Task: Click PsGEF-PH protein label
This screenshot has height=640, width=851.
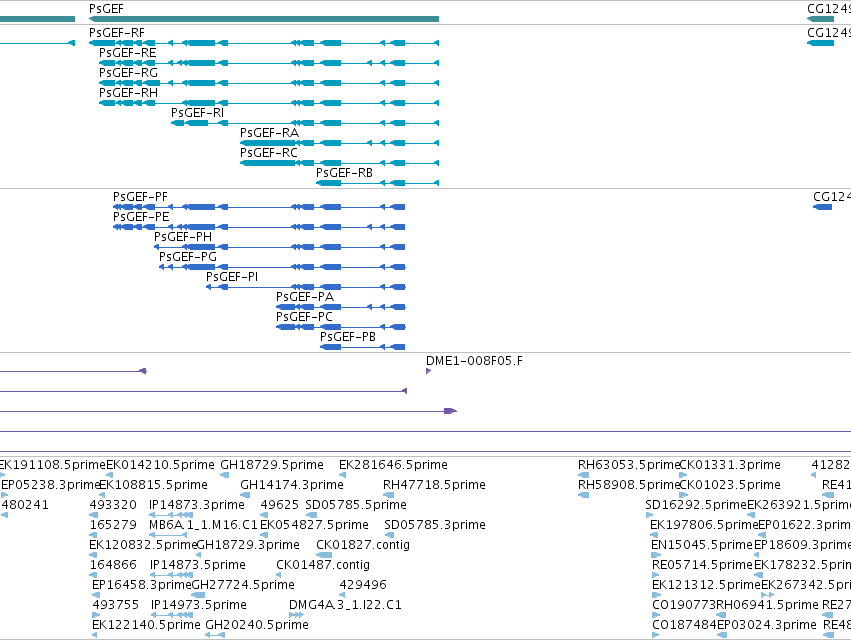Action: click(183, 237)
